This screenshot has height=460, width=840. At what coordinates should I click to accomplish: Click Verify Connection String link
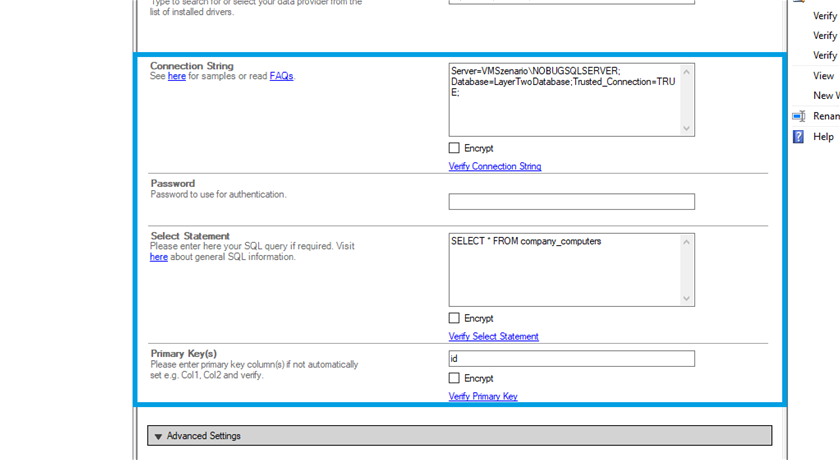(x=495, y=166)
